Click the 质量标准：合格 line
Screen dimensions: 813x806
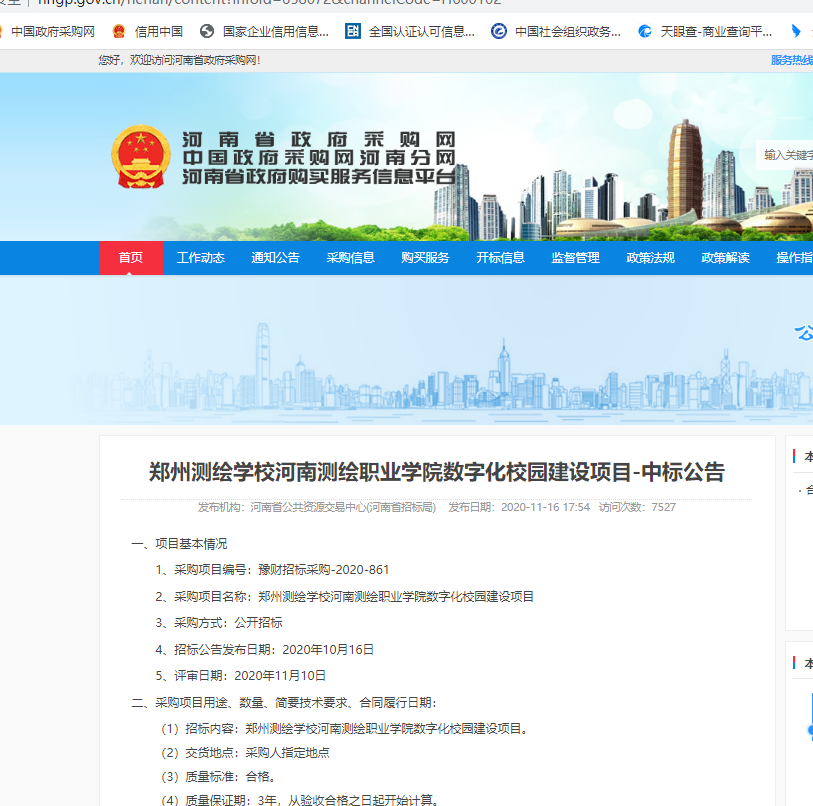click(x=219, y=776)
